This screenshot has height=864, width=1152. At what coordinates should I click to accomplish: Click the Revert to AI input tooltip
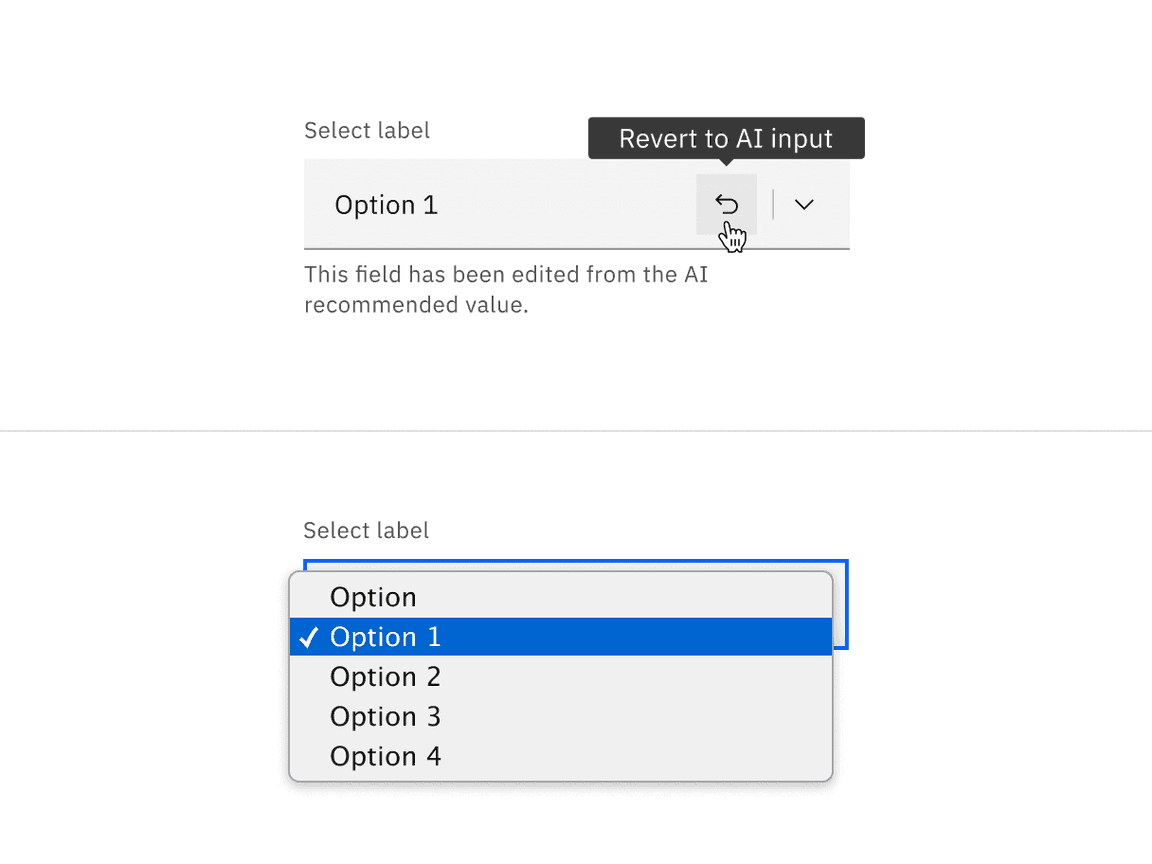pyautogui.click(x=725, y=138)
